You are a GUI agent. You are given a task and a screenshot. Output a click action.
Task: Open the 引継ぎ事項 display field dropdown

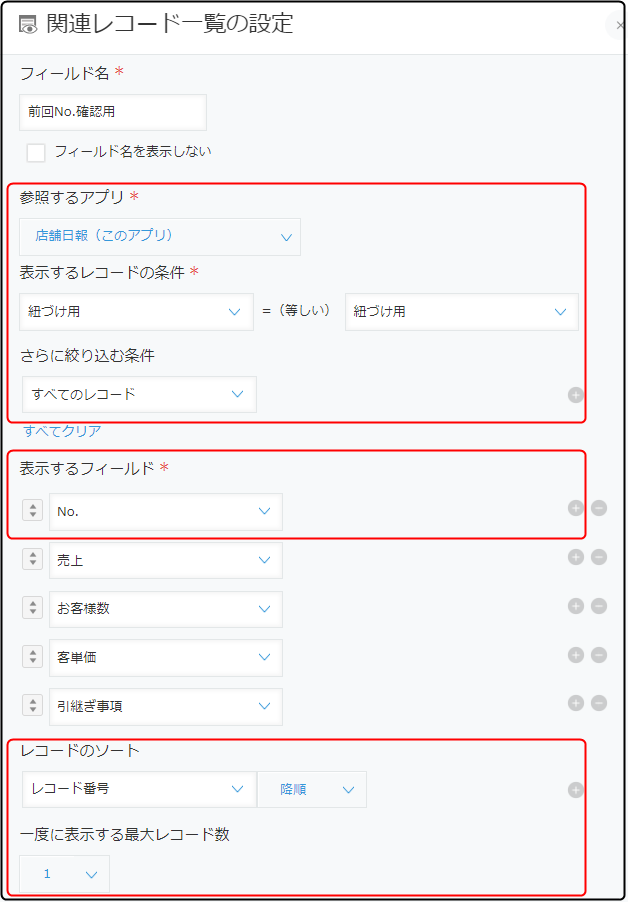click(166, 706)
